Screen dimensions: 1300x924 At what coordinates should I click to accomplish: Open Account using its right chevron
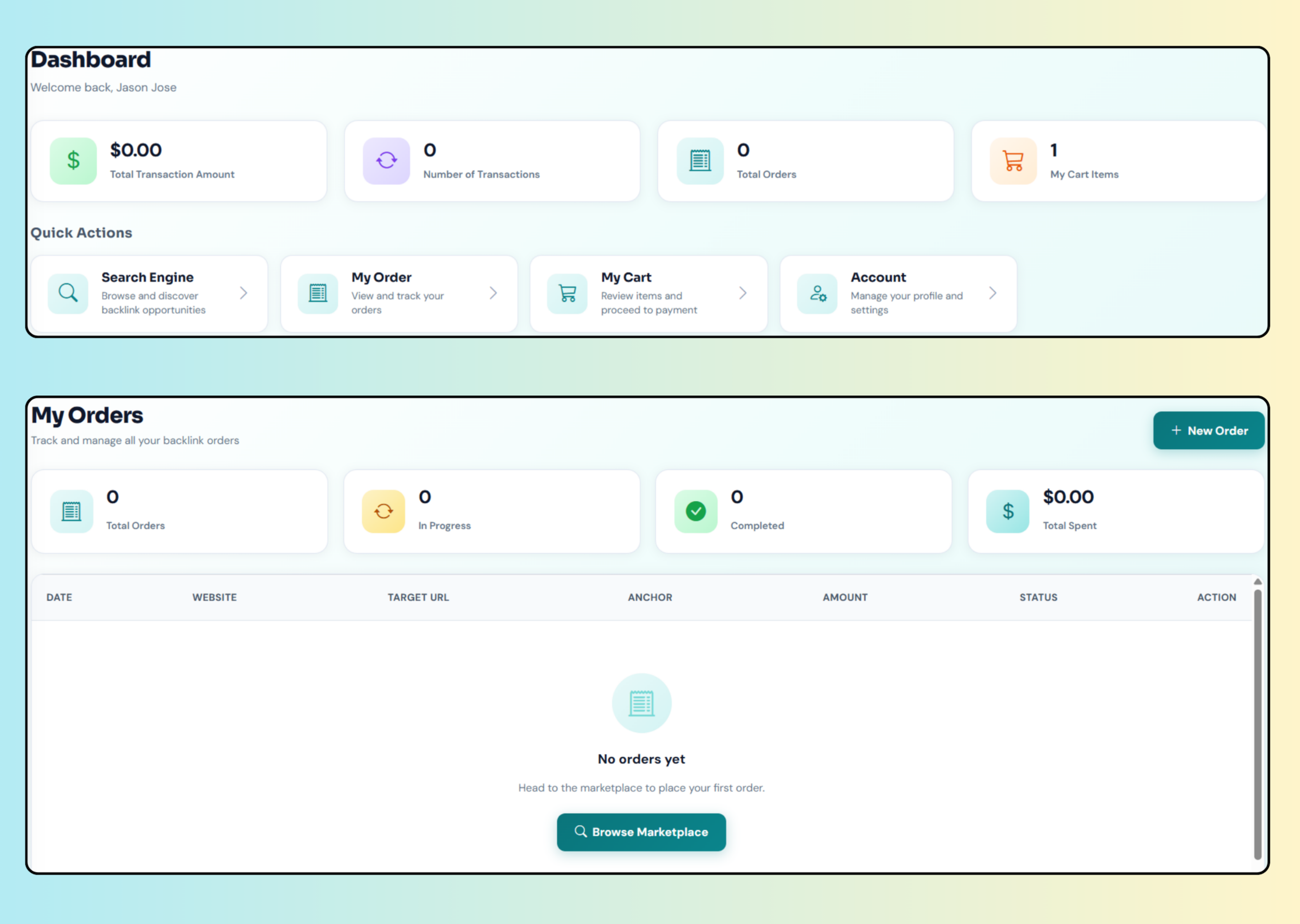pyautogui.click(x=993, y=293)
